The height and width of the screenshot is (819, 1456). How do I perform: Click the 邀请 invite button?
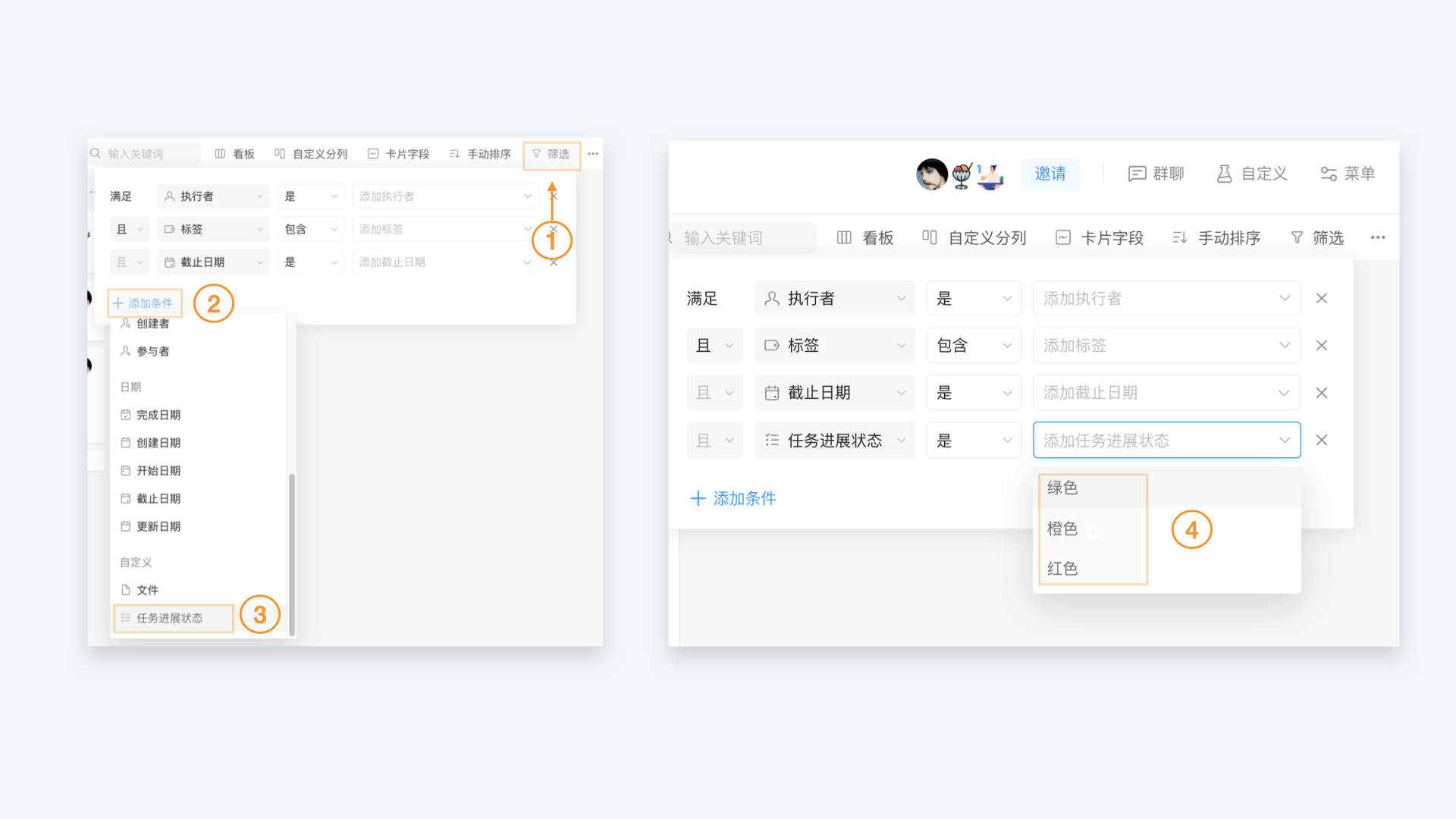click(1050, 174)
